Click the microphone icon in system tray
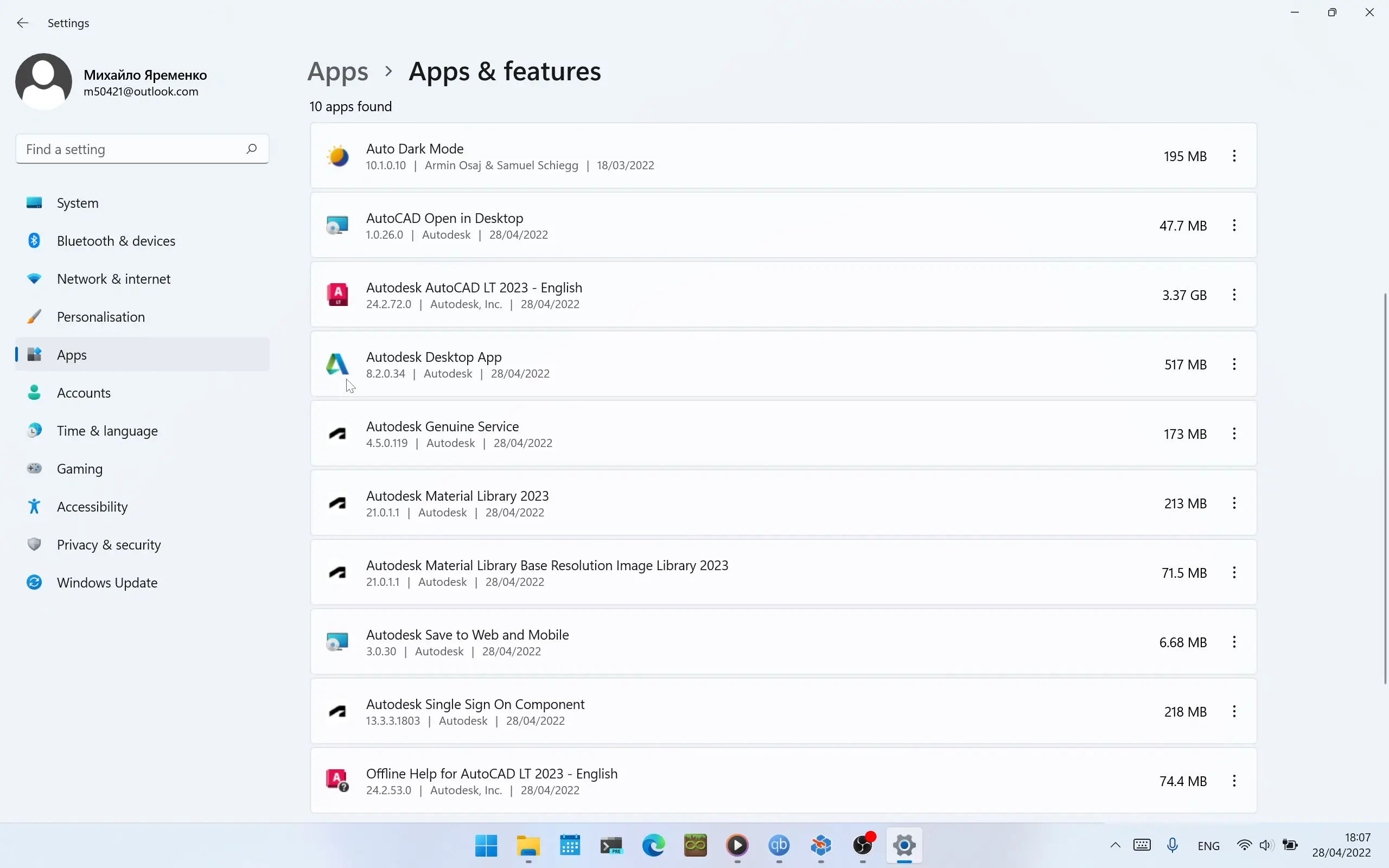The height and width of the screenshot is (868, 1389). click(x=1173, y=845)
